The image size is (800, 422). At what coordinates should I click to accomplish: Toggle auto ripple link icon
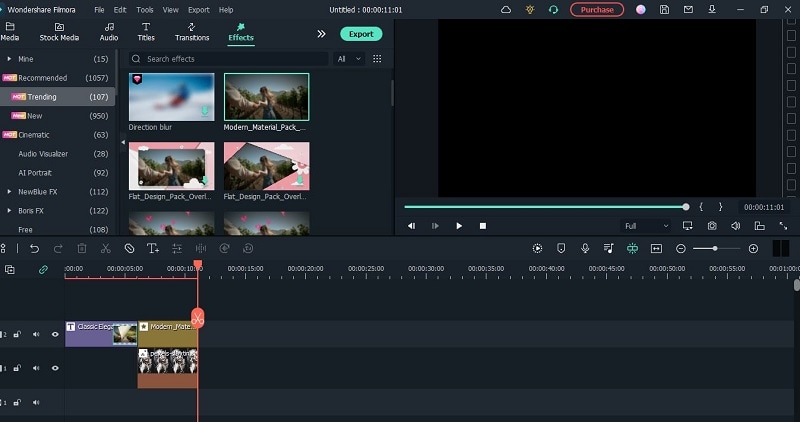(x=43, y=269)
